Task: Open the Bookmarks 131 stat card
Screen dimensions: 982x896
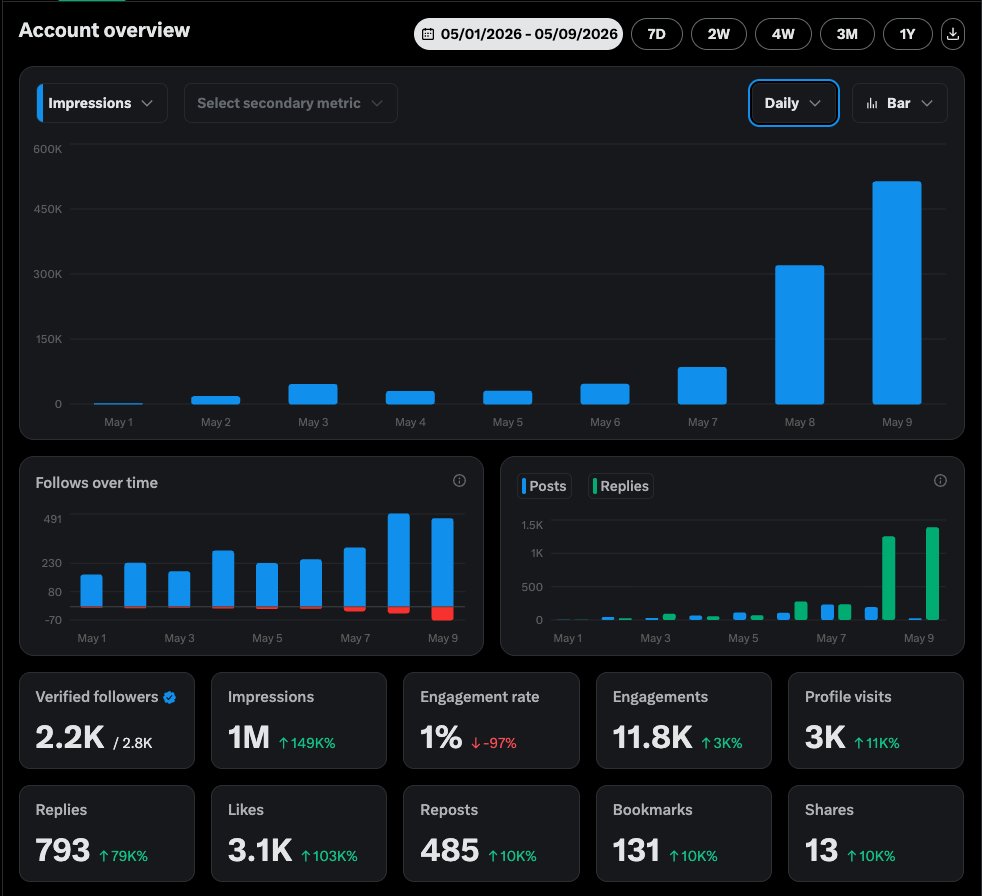Action: [x=683, y=833]
